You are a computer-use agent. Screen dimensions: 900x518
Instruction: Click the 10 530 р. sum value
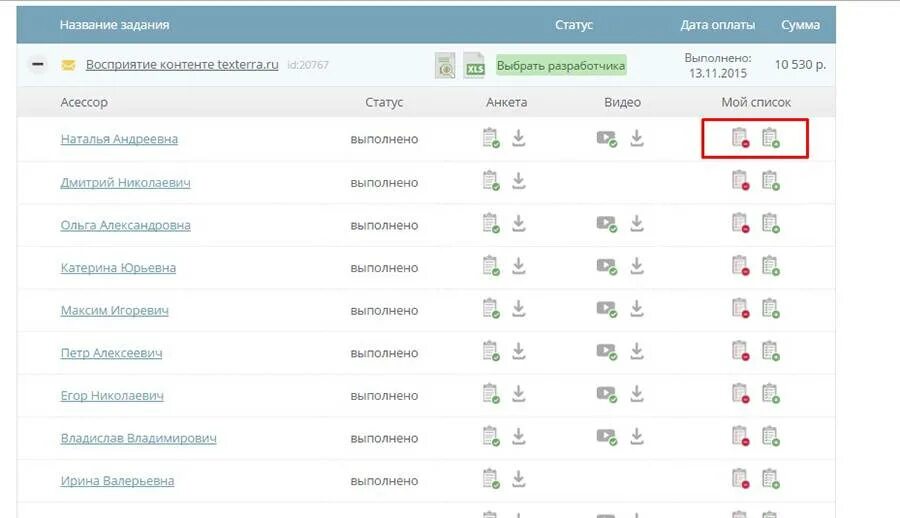pyautogui.click(x=800, y=64)
